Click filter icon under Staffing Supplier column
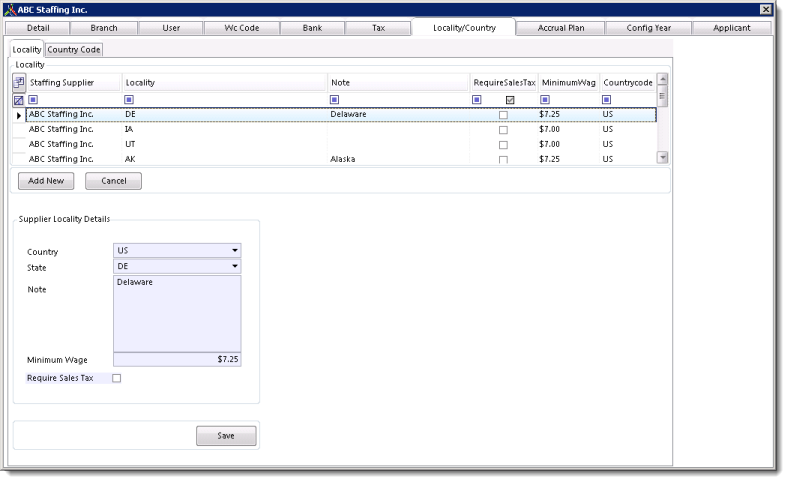 pyautogui.click(x=33, y=100)
